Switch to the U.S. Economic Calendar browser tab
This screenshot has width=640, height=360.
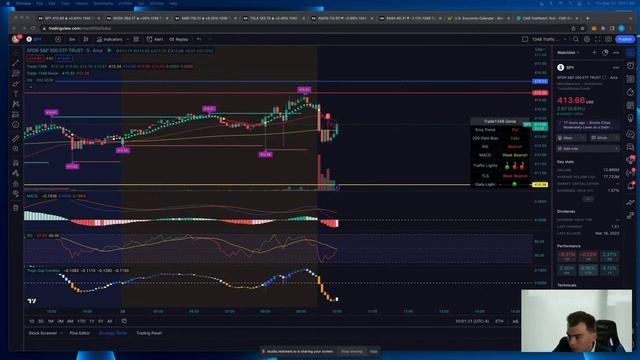click(x=478, y=18)
